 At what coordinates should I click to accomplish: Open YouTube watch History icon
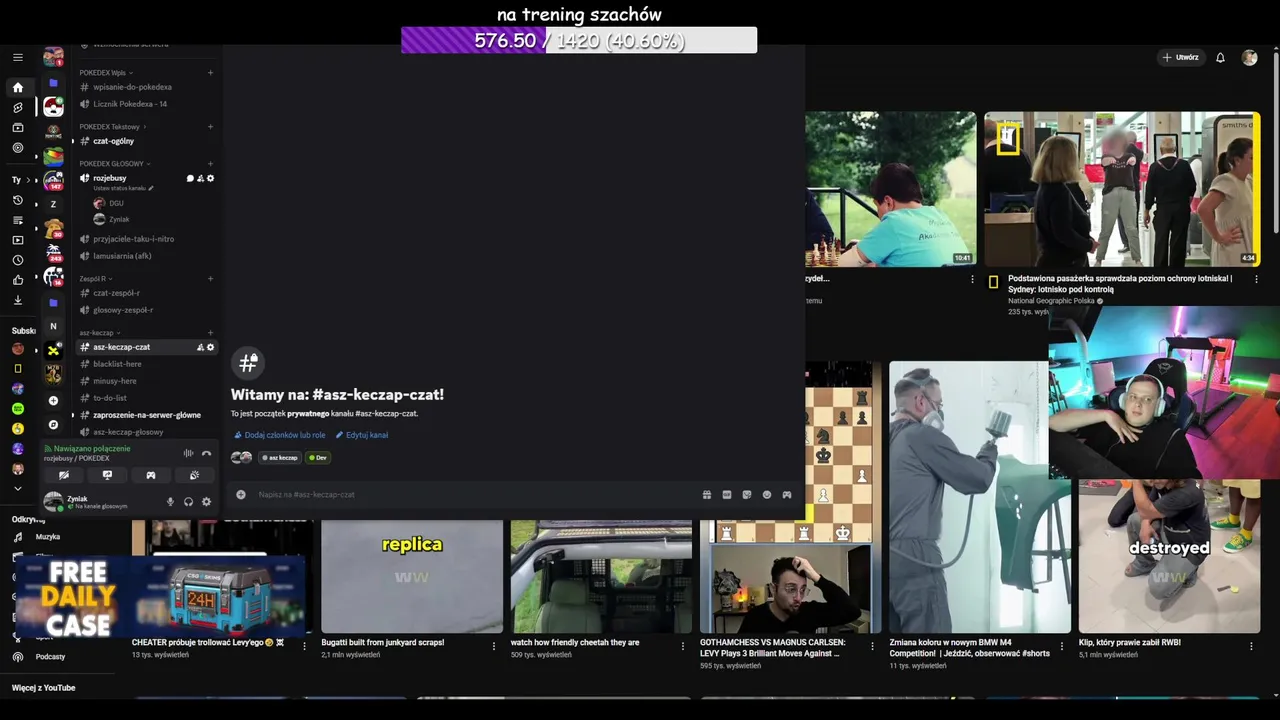[17, 200]
